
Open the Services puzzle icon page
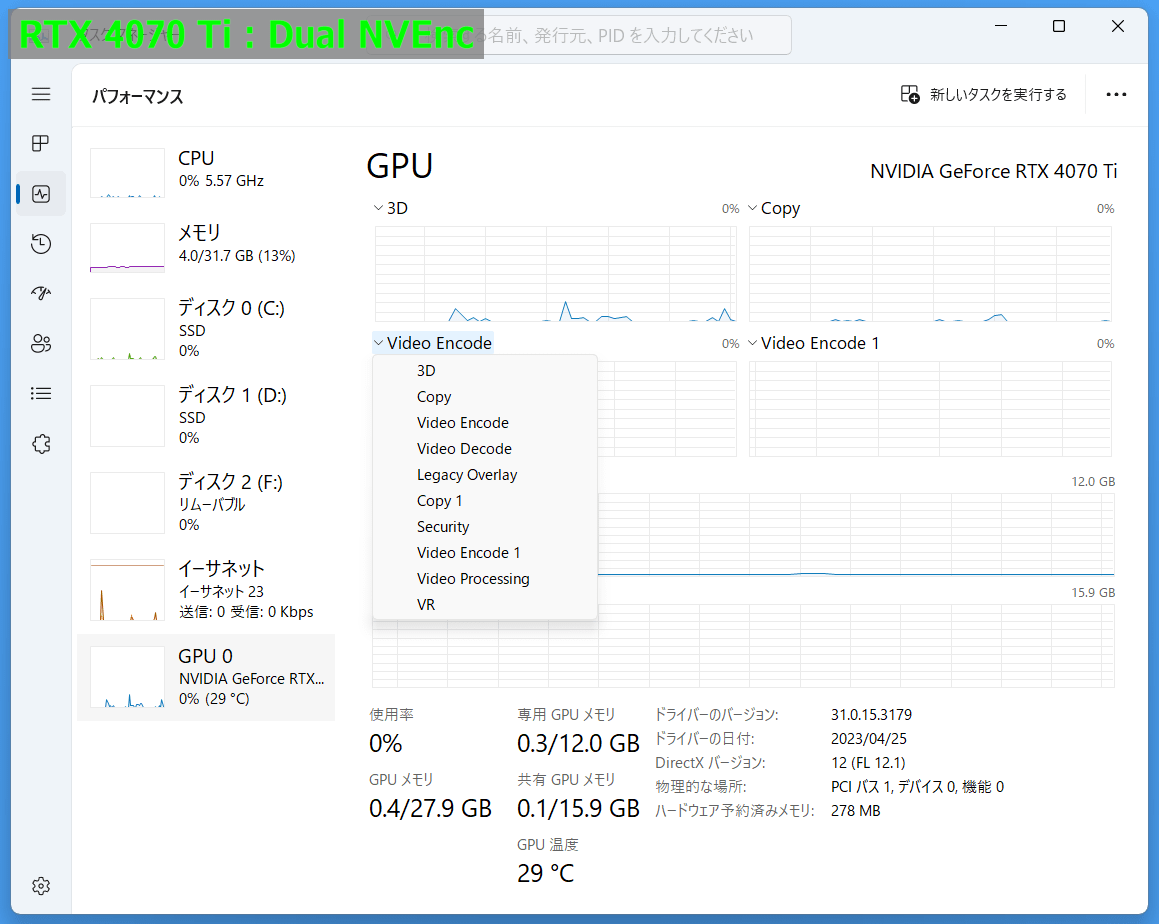tap(41, 444)
